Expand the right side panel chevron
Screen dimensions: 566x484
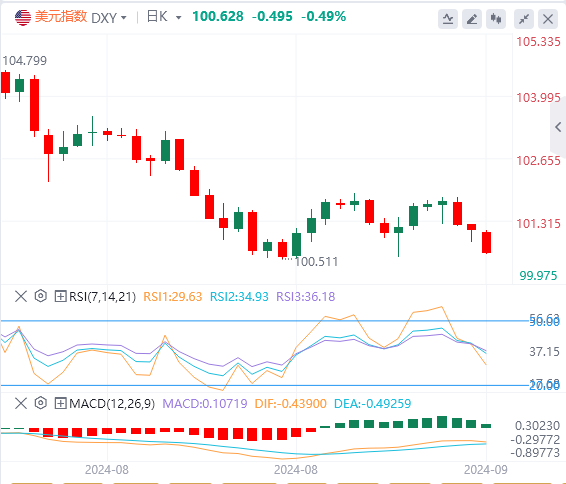[x=558, y=127]
